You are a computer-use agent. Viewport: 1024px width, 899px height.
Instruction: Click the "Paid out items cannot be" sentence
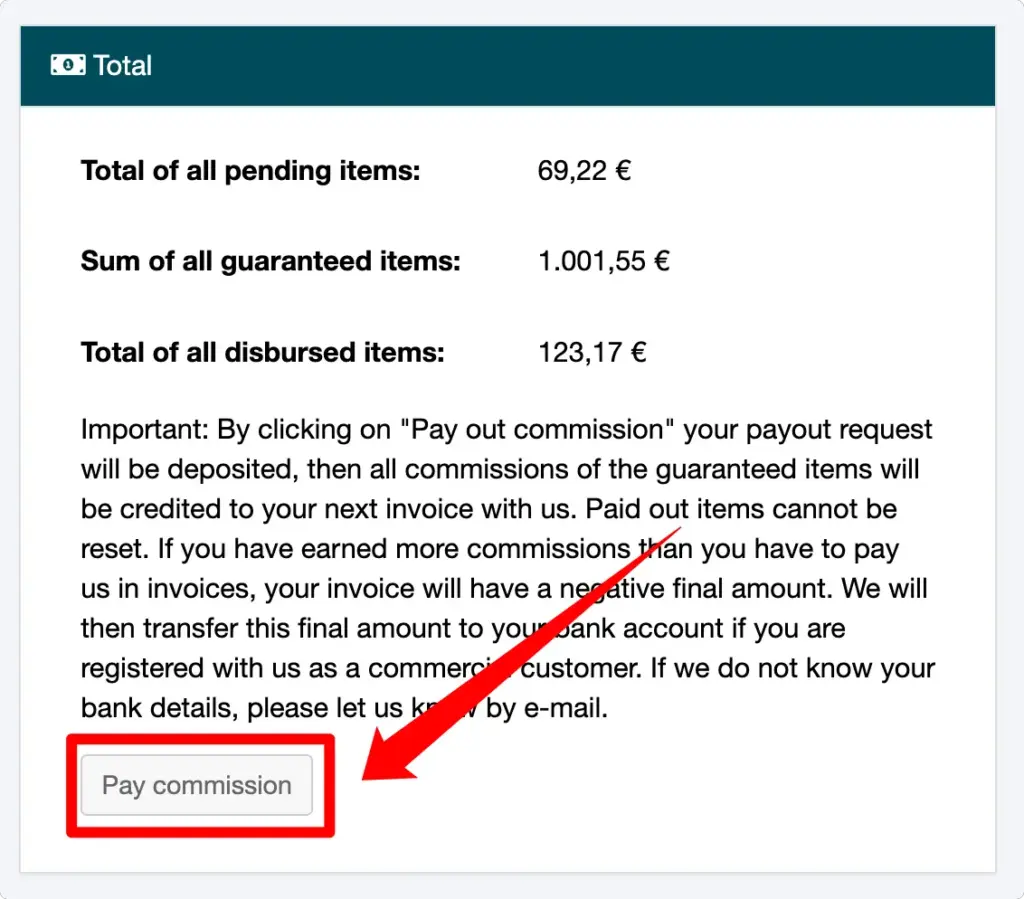tap(741, 509)
